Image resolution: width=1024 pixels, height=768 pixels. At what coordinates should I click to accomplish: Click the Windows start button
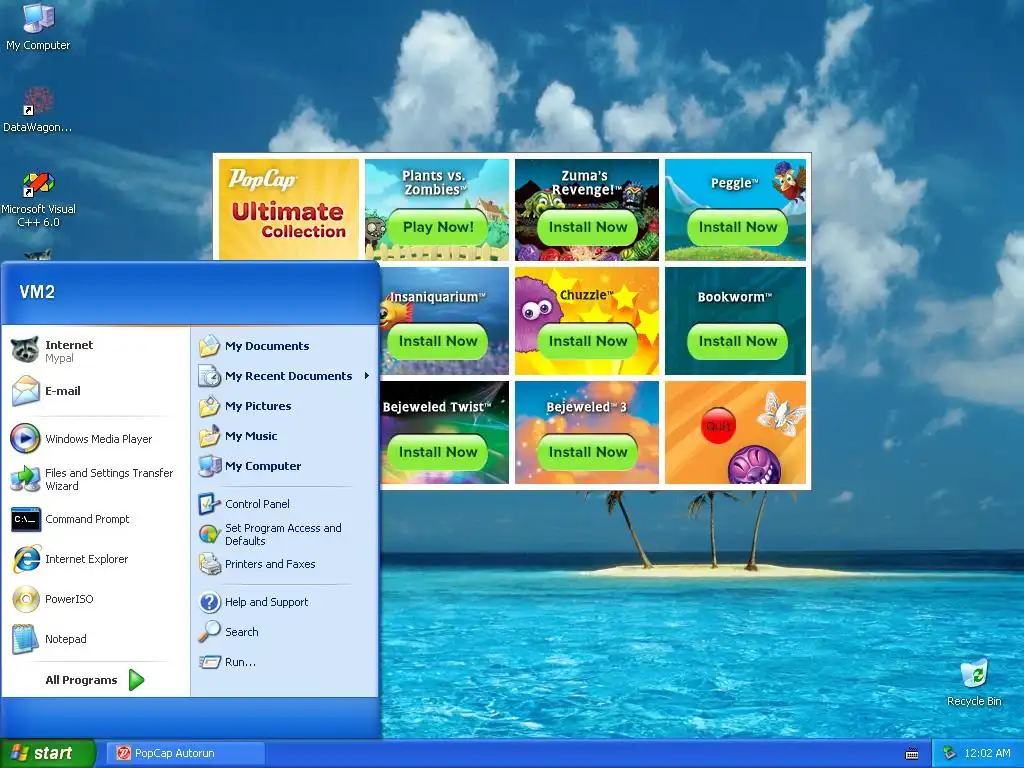pyautogui.click(x=48, y=753)
